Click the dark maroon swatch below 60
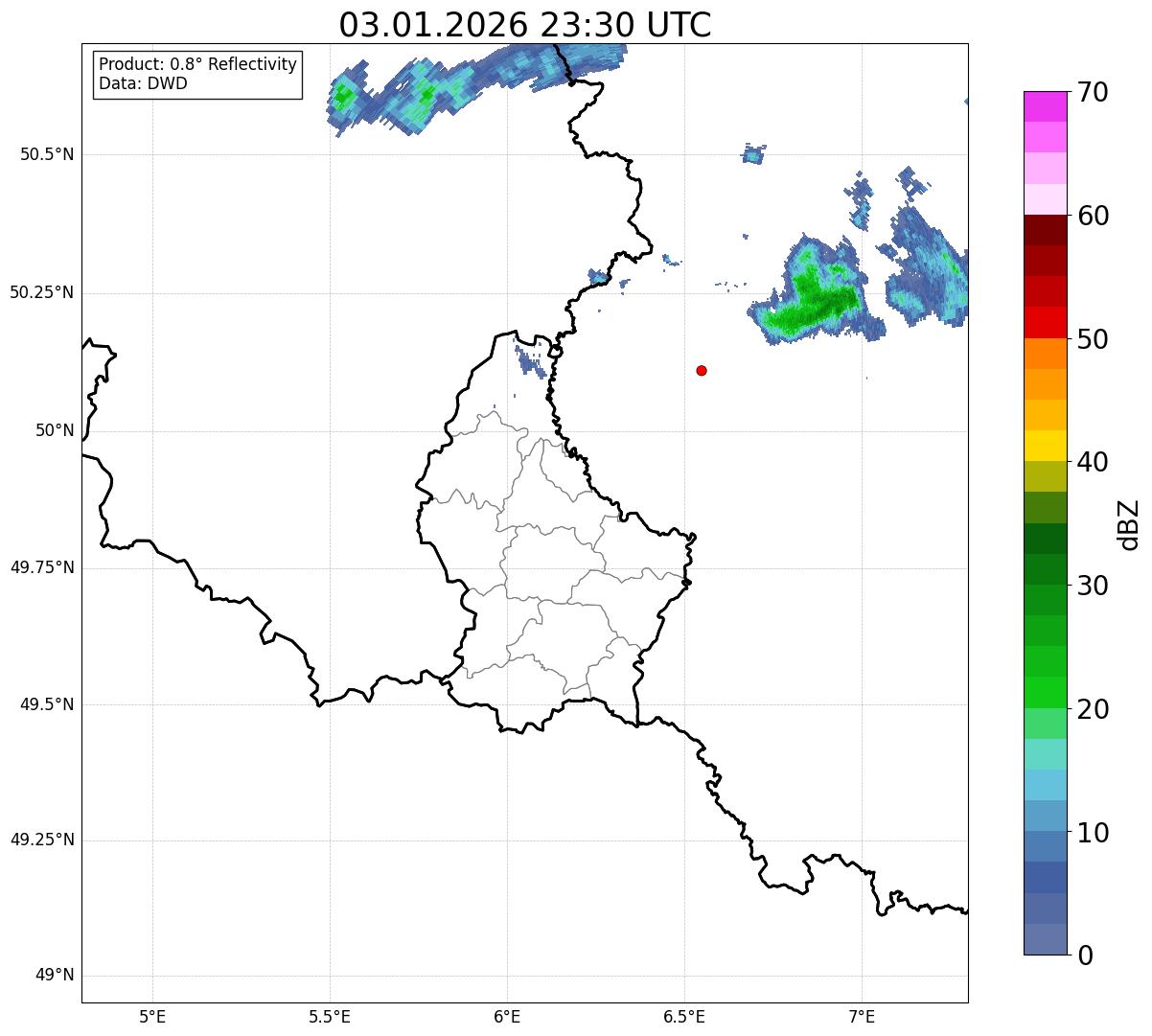The image size is (1152, 1036). point(1045,230)
